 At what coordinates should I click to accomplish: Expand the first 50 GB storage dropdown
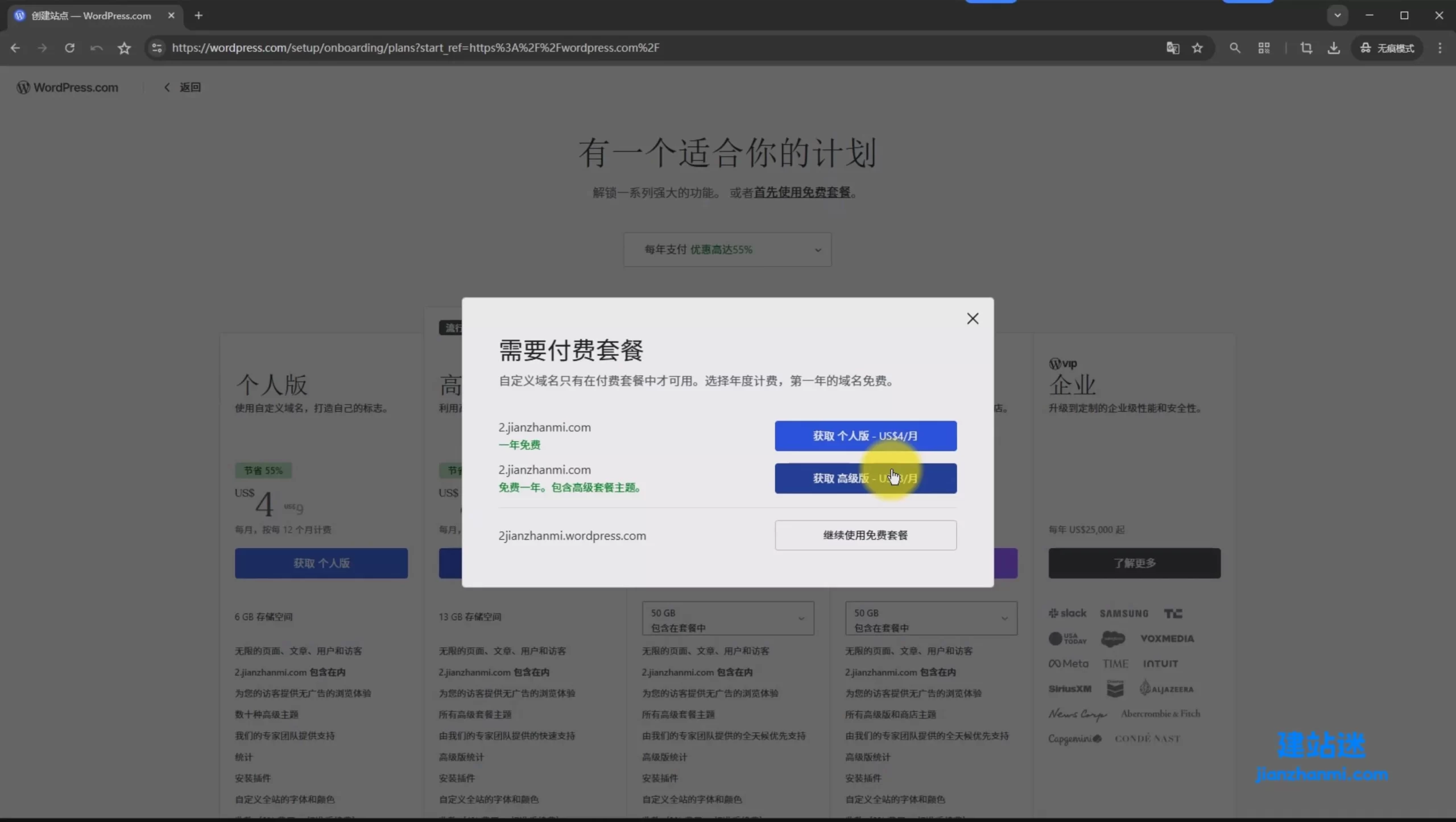click(x=727, y=618)
